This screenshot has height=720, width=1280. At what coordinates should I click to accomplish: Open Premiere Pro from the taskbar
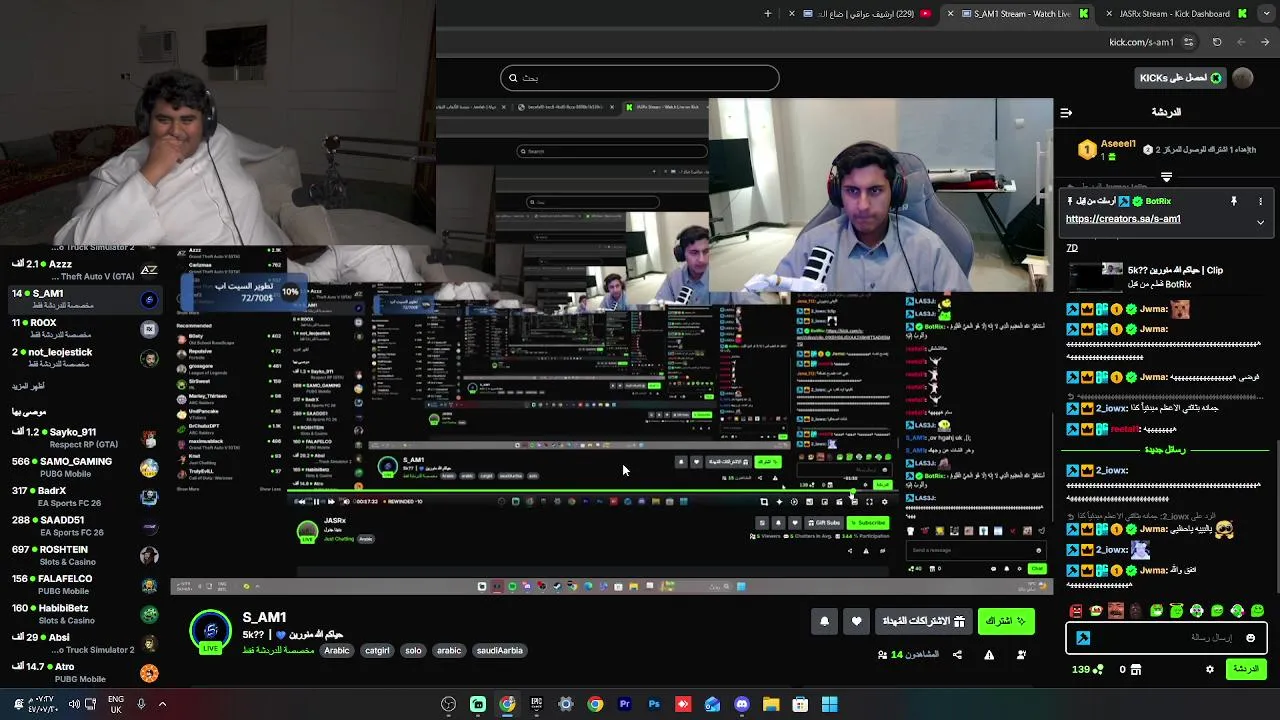click(x=624, y=705)
